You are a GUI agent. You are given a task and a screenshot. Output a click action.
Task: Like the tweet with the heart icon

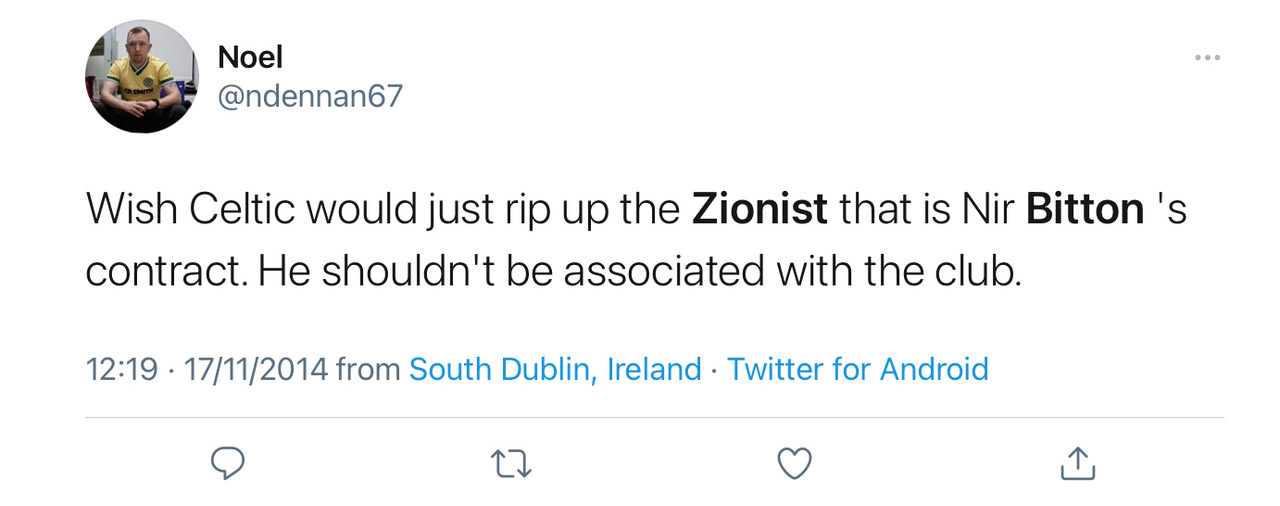coord(794,463)
